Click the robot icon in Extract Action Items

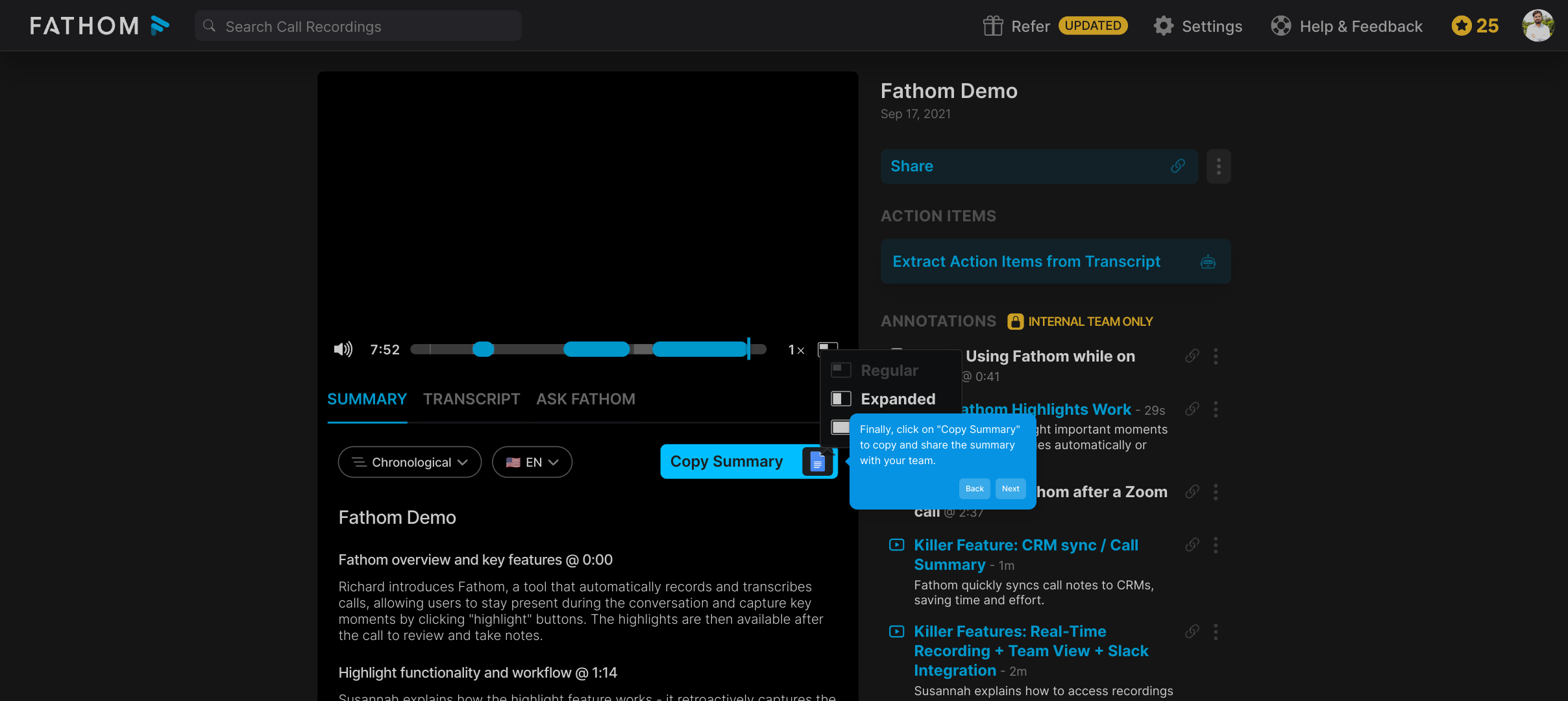tap(1208, 262)
